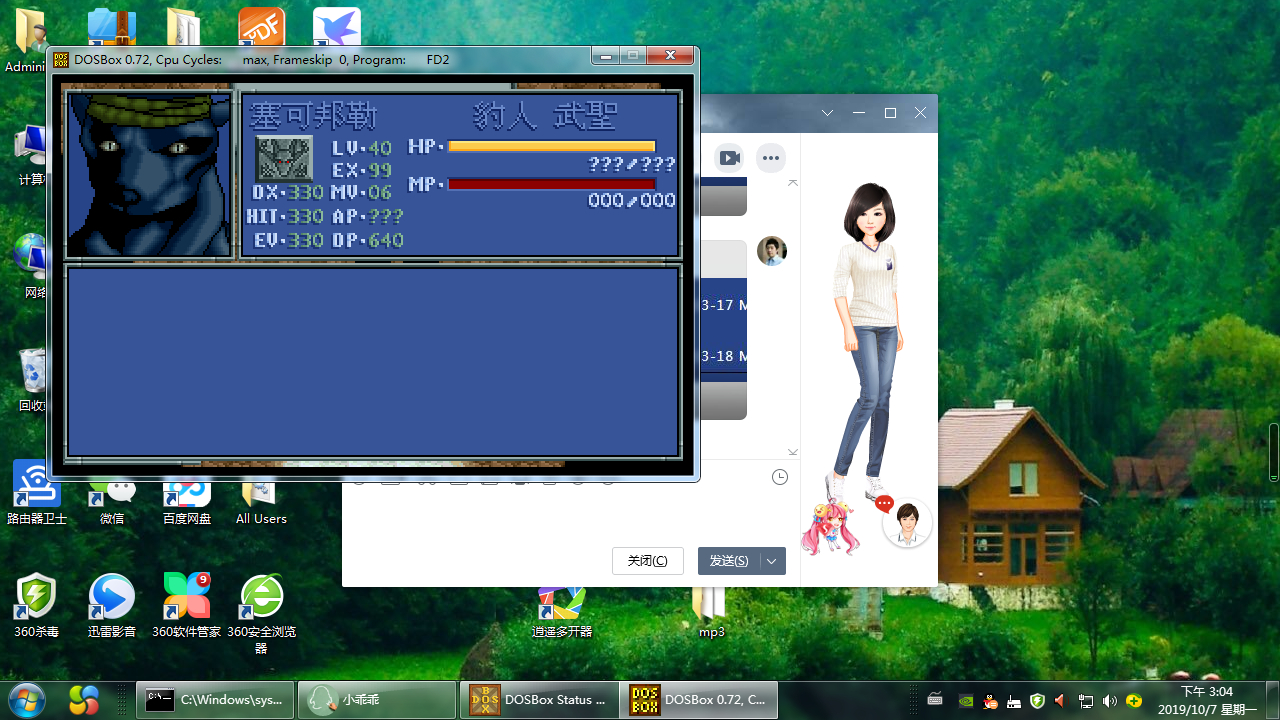Open the system volume speaker tray icon
1280x720 pixels.
[1110, 700]
